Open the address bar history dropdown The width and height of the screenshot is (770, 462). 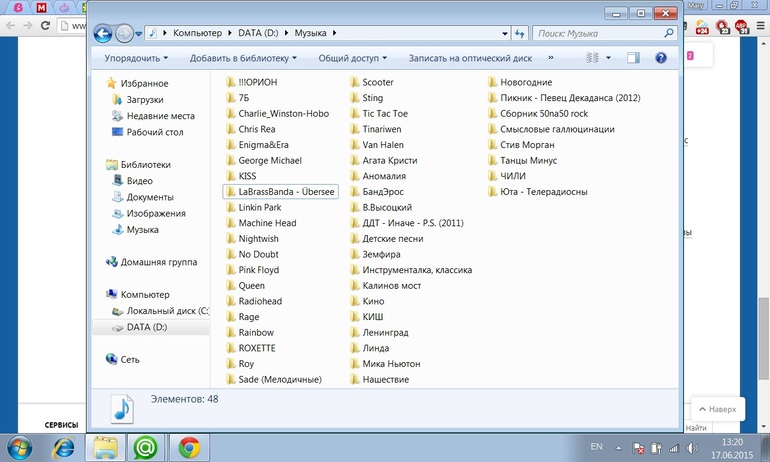(505, 34)
